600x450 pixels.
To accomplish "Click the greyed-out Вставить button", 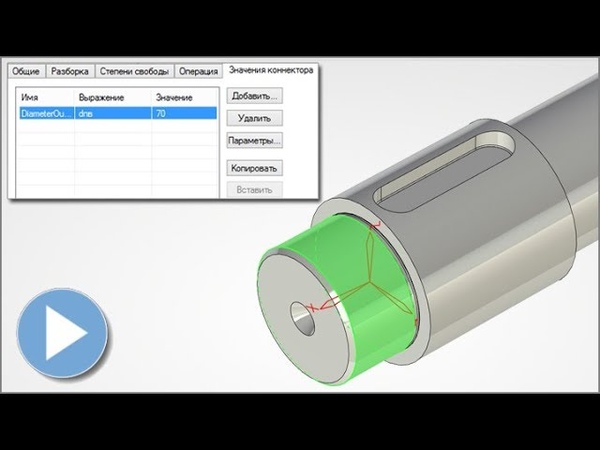I will click(x=254, y=188).
